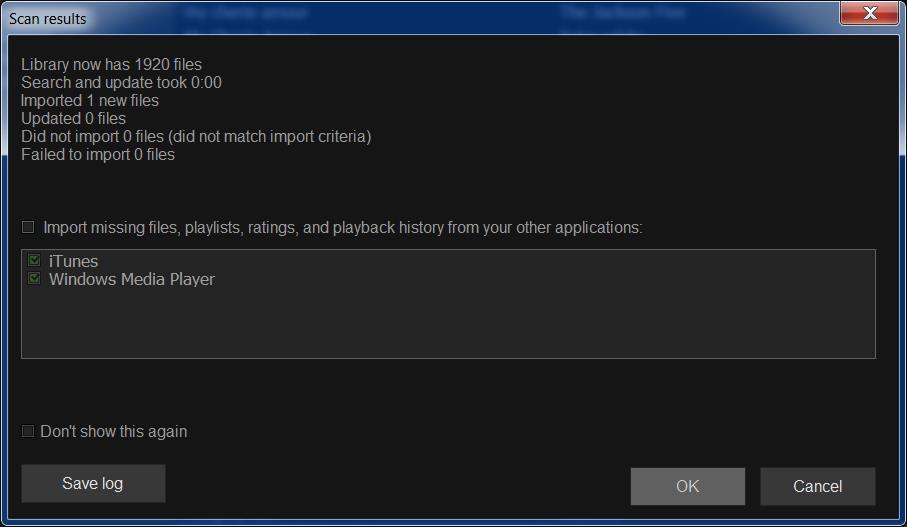Viewport: 907px width, 527px height.
Task: Click the Updated 0 files line
Action: coord(73,119)
